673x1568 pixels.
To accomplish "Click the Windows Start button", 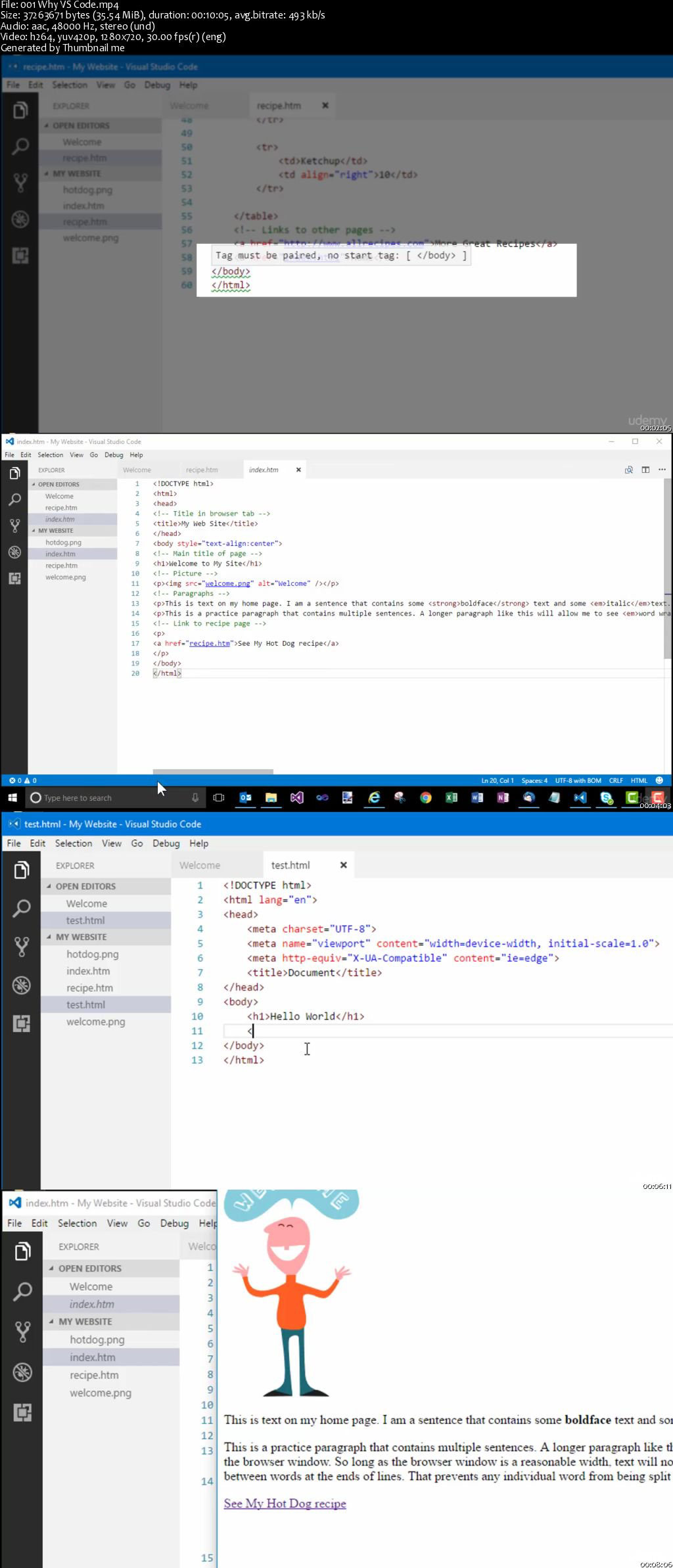I will (12, 797).
